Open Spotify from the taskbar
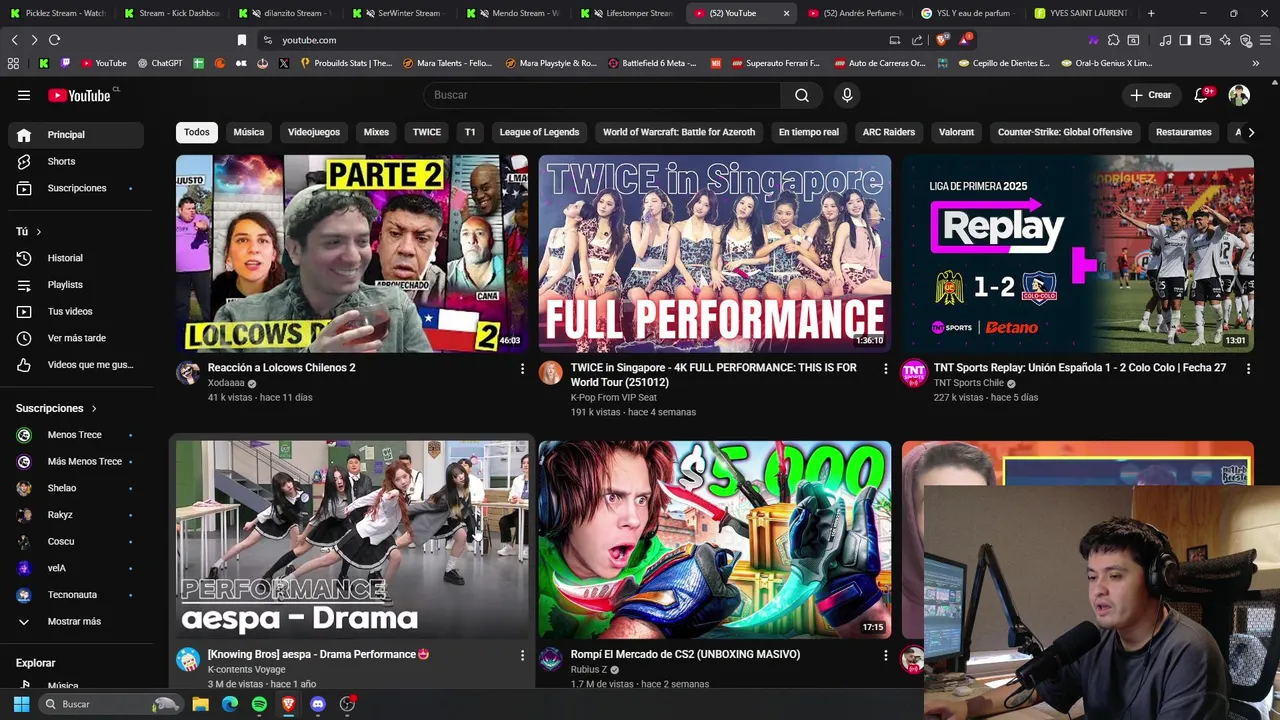This screenshot has height=720, width=1280. tap(259, 704)
